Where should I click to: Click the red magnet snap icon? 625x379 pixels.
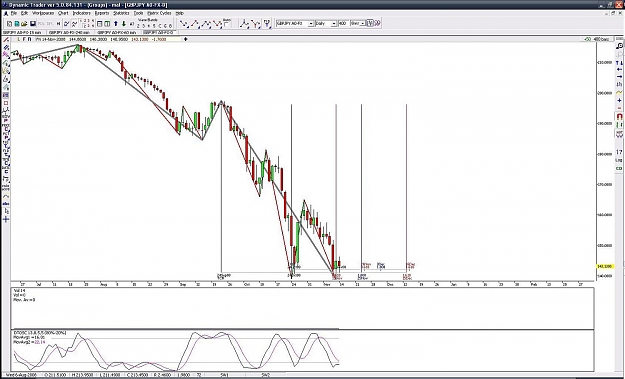click(619, 116)
